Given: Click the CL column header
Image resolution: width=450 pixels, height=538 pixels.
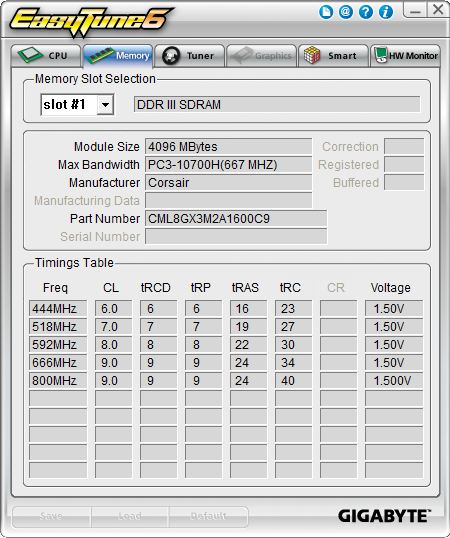Looking at the screenshot, I should [x=111, y=288].
